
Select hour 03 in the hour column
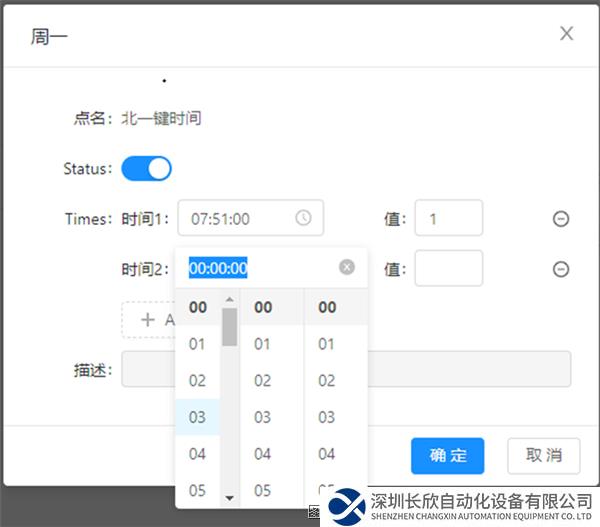point(197,417)
